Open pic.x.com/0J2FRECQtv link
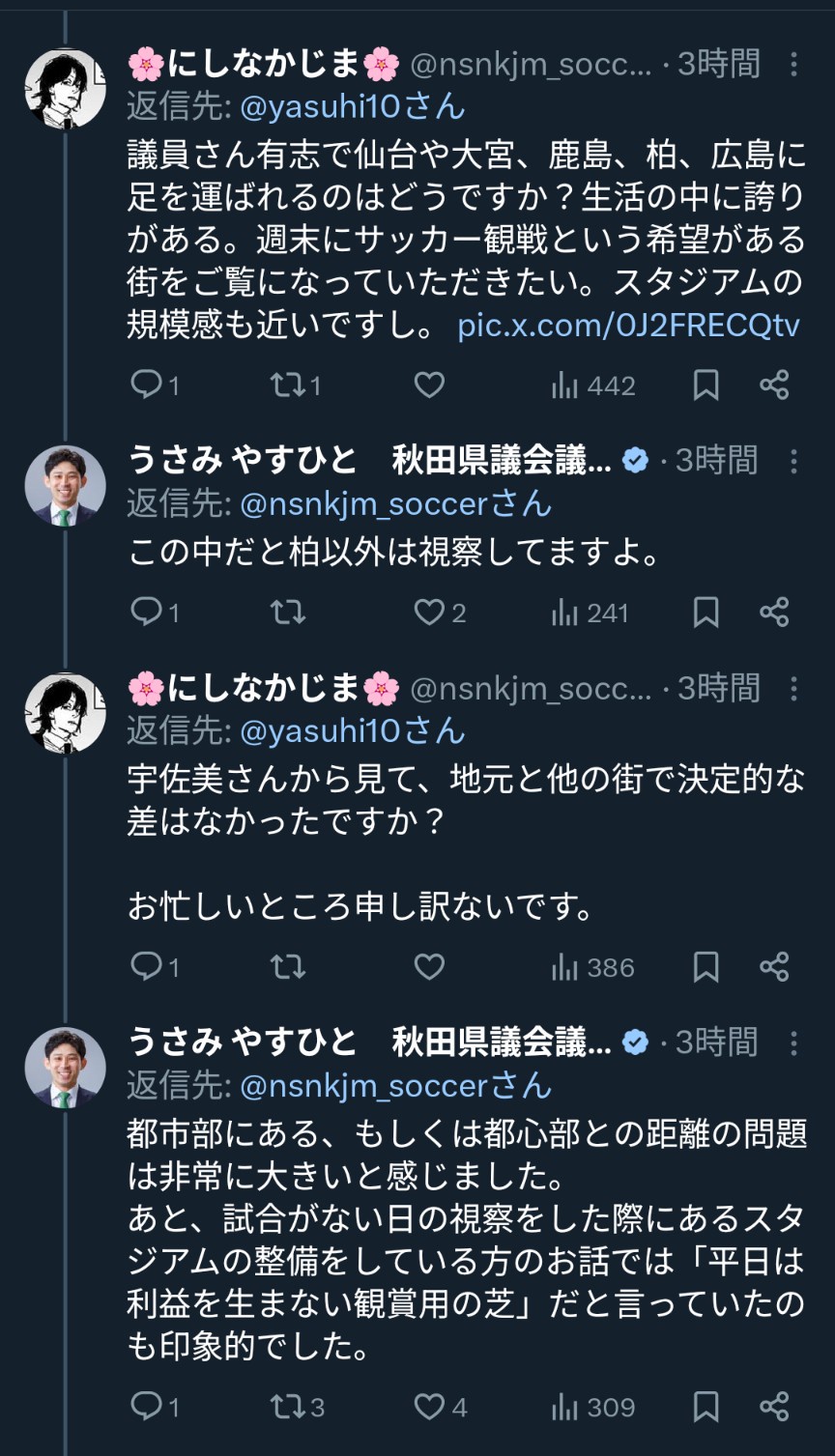The width and height of the screenshot is (835, 1456). point(628,326)
